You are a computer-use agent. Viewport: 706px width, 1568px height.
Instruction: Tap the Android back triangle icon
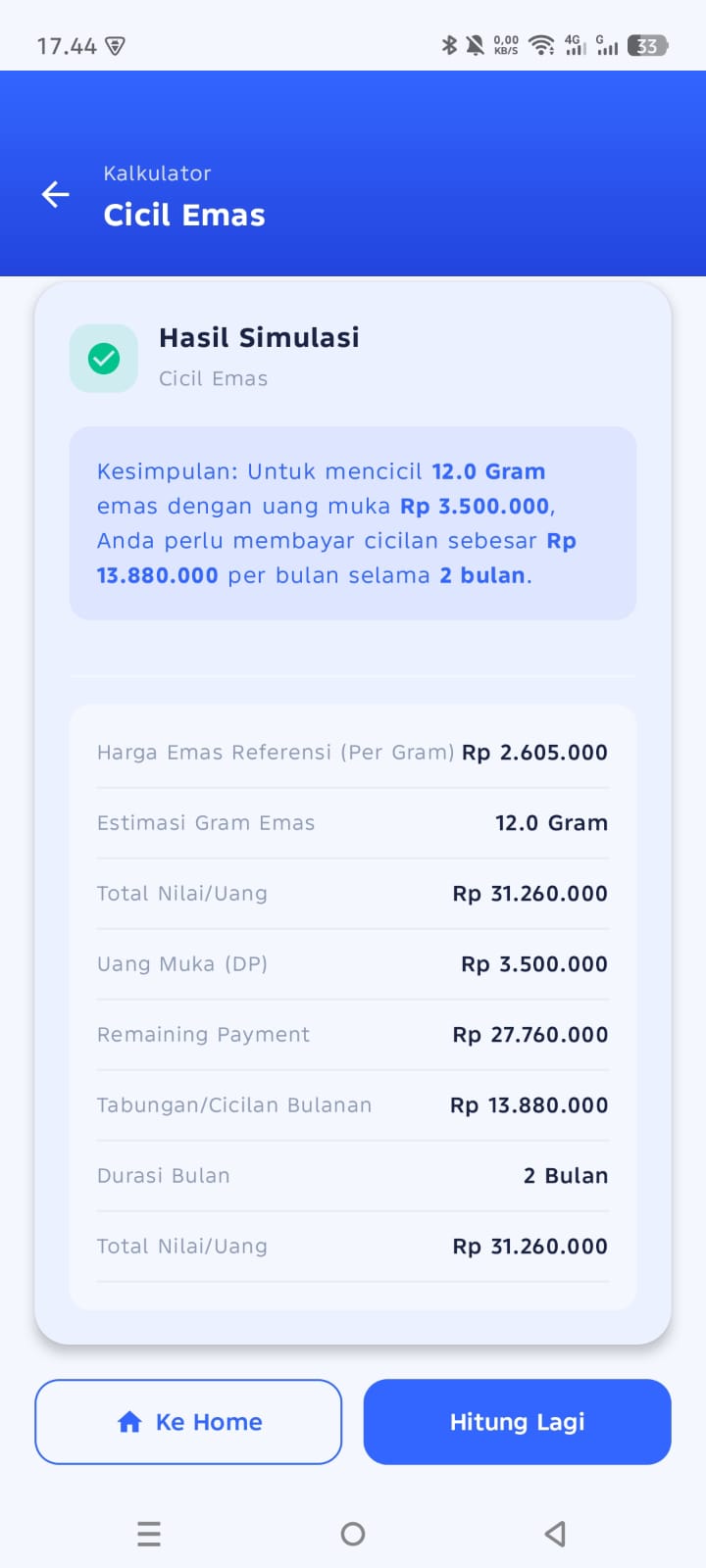(555, 1534)
